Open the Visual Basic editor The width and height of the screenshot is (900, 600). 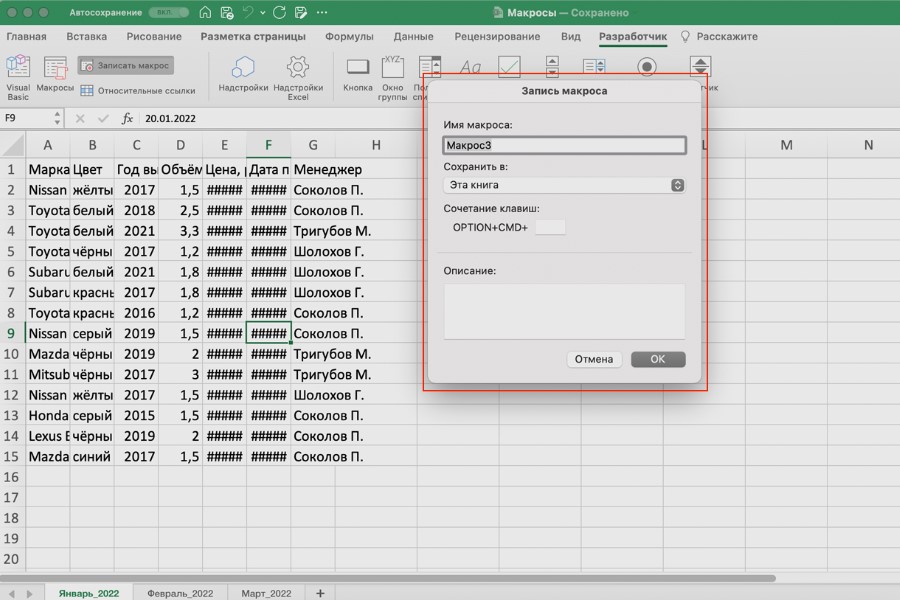coord(18,76)
